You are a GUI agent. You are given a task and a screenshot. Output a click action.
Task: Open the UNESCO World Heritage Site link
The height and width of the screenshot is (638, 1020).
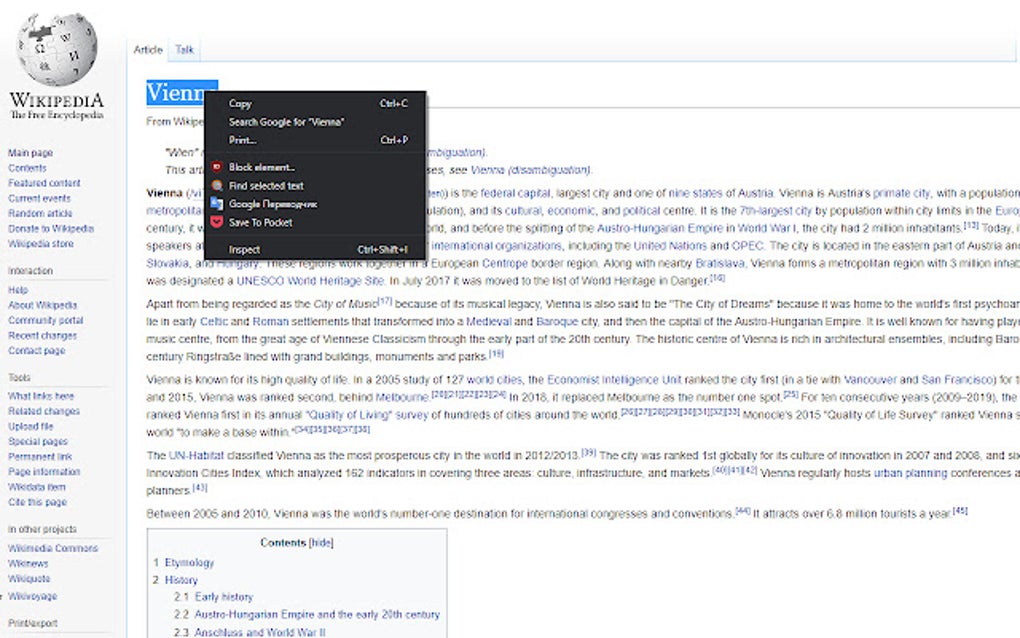click(310, 281)
